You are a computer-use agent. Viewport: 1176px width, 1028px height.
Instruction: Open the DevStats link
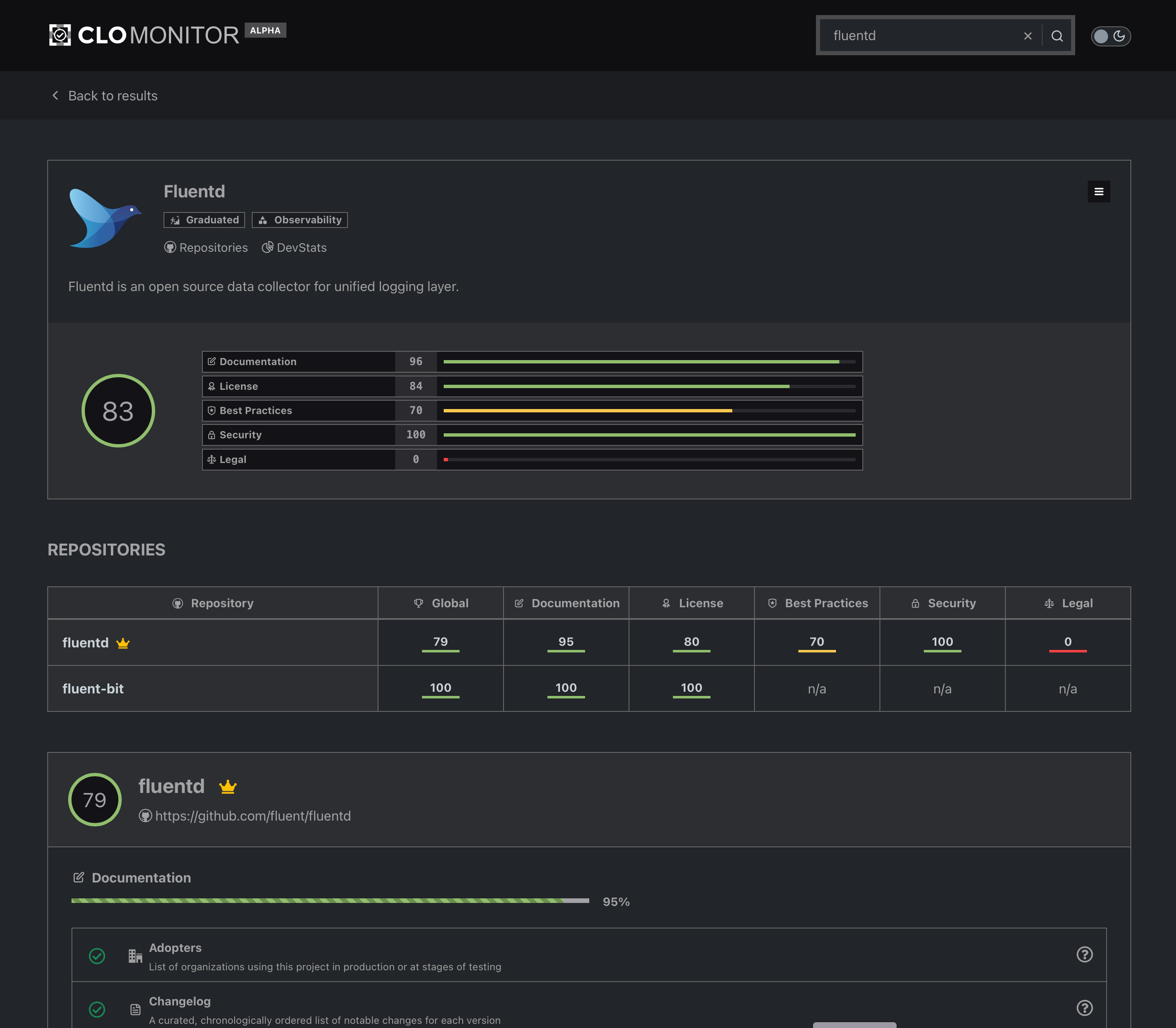294,248
